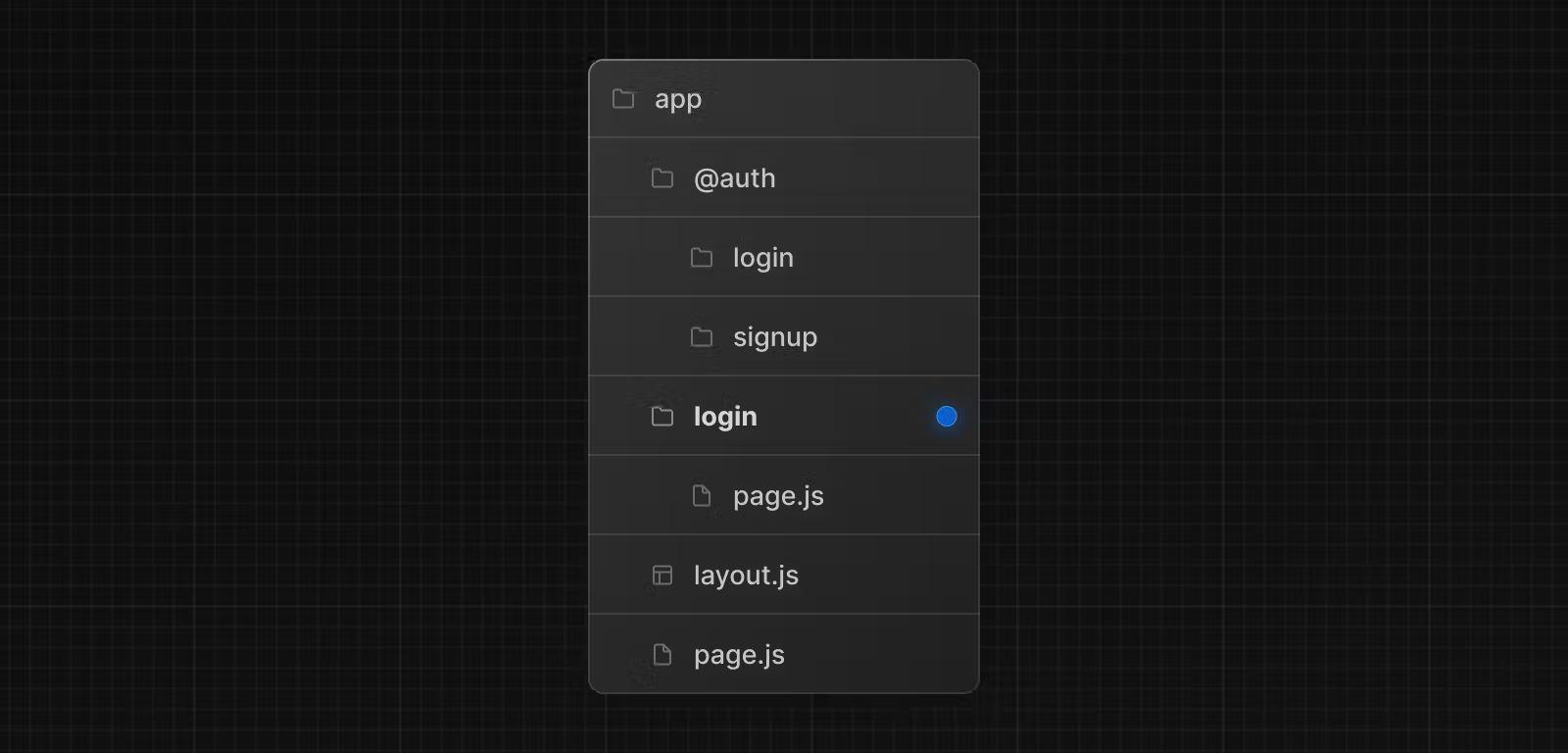Screen dimensions: 1568x753
Task: Collapse the app root folder label
Action: point(678,100)
